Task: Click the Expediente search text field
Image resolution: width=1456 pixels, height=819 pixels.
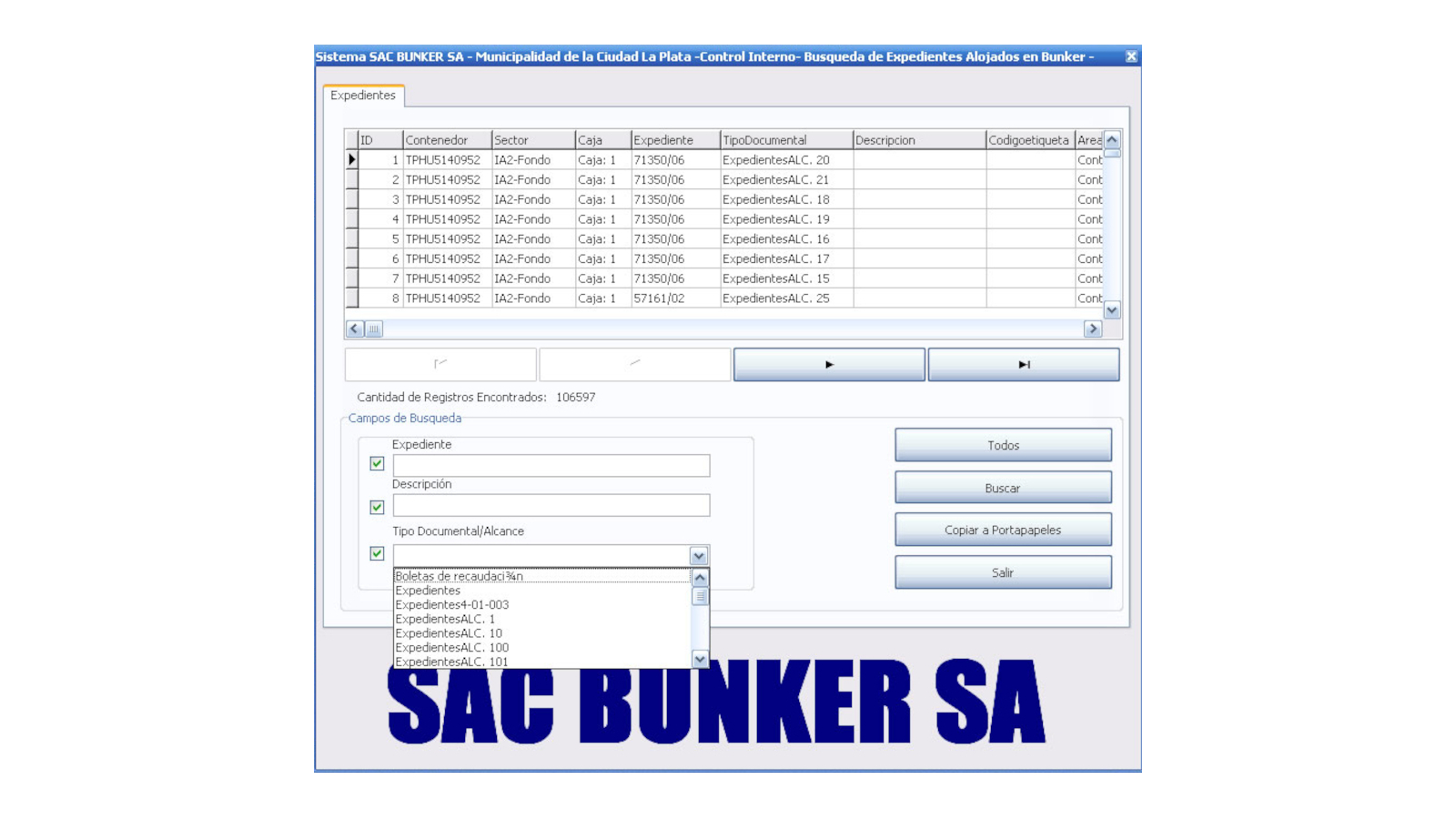Action: tap(551, 466)
